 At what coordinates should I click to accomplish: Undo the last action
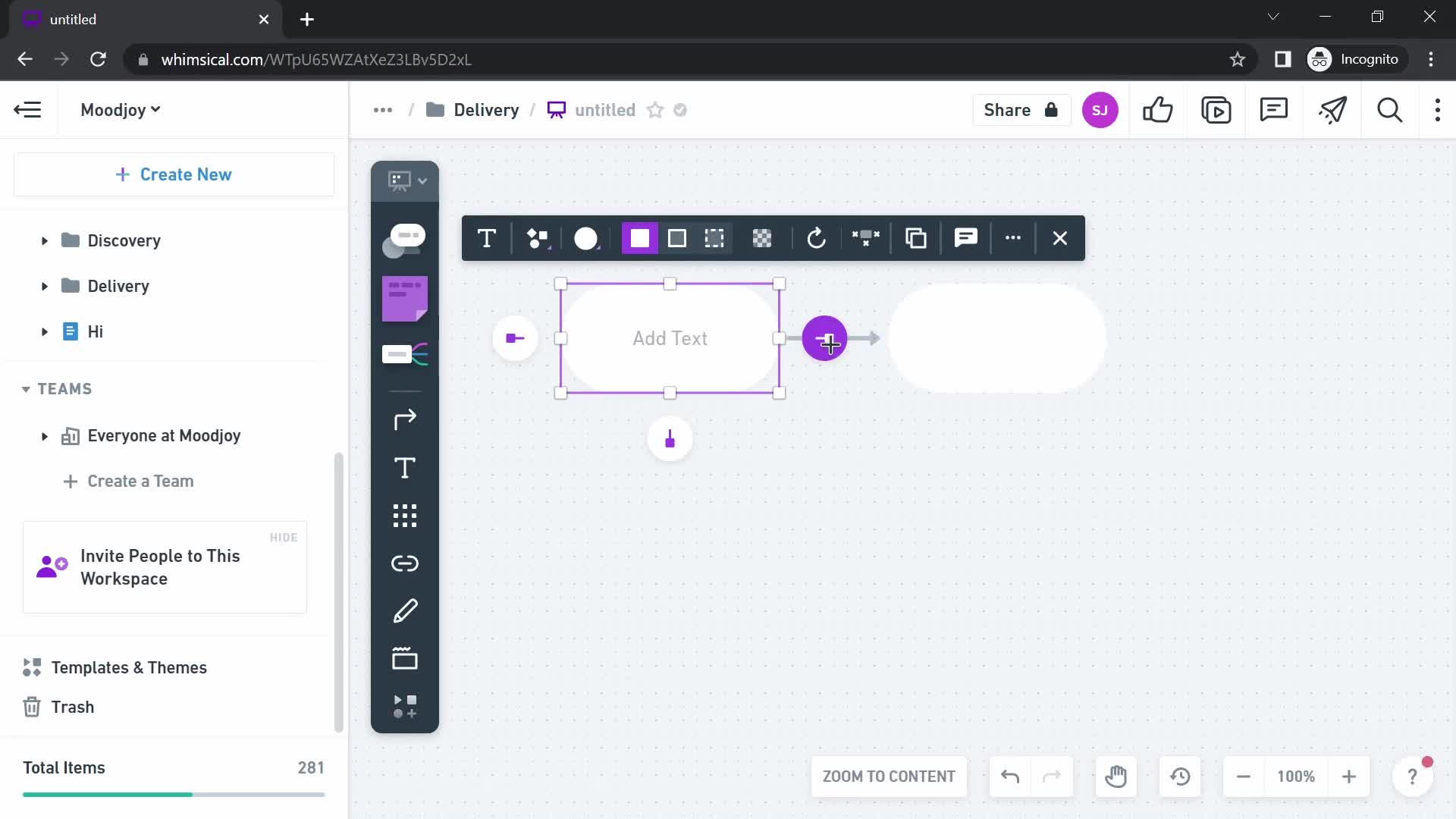point(1010,777)
